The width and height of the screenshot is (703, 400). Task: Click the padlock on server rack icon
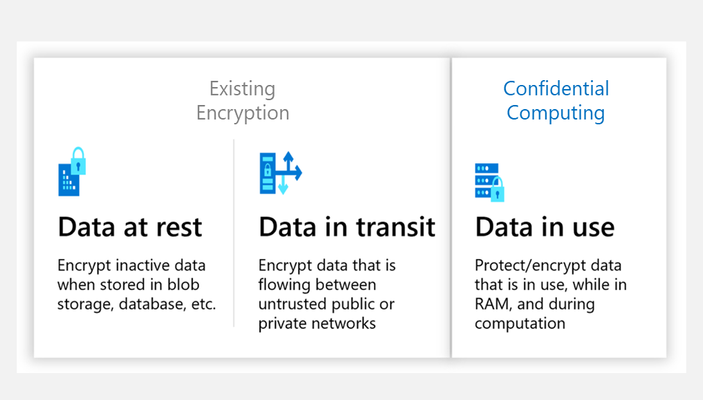tap(497, 189)
